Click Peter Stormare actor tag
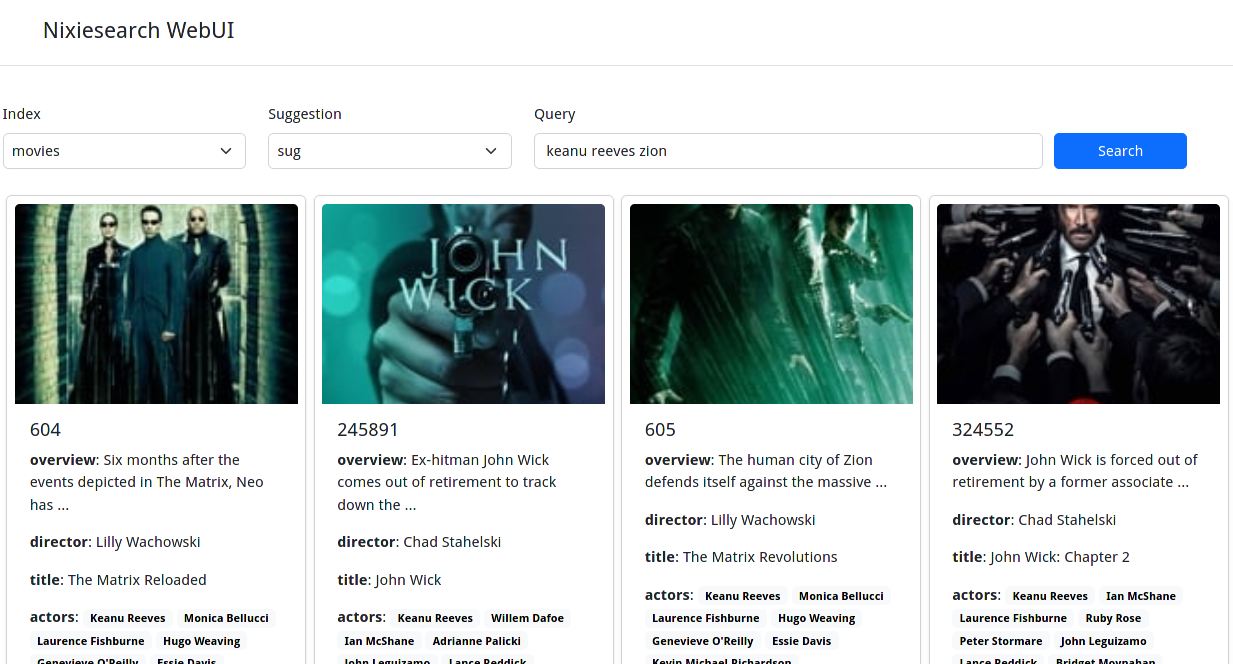Viewport: 1233px width, 664px height. (x=1001, y=641)
